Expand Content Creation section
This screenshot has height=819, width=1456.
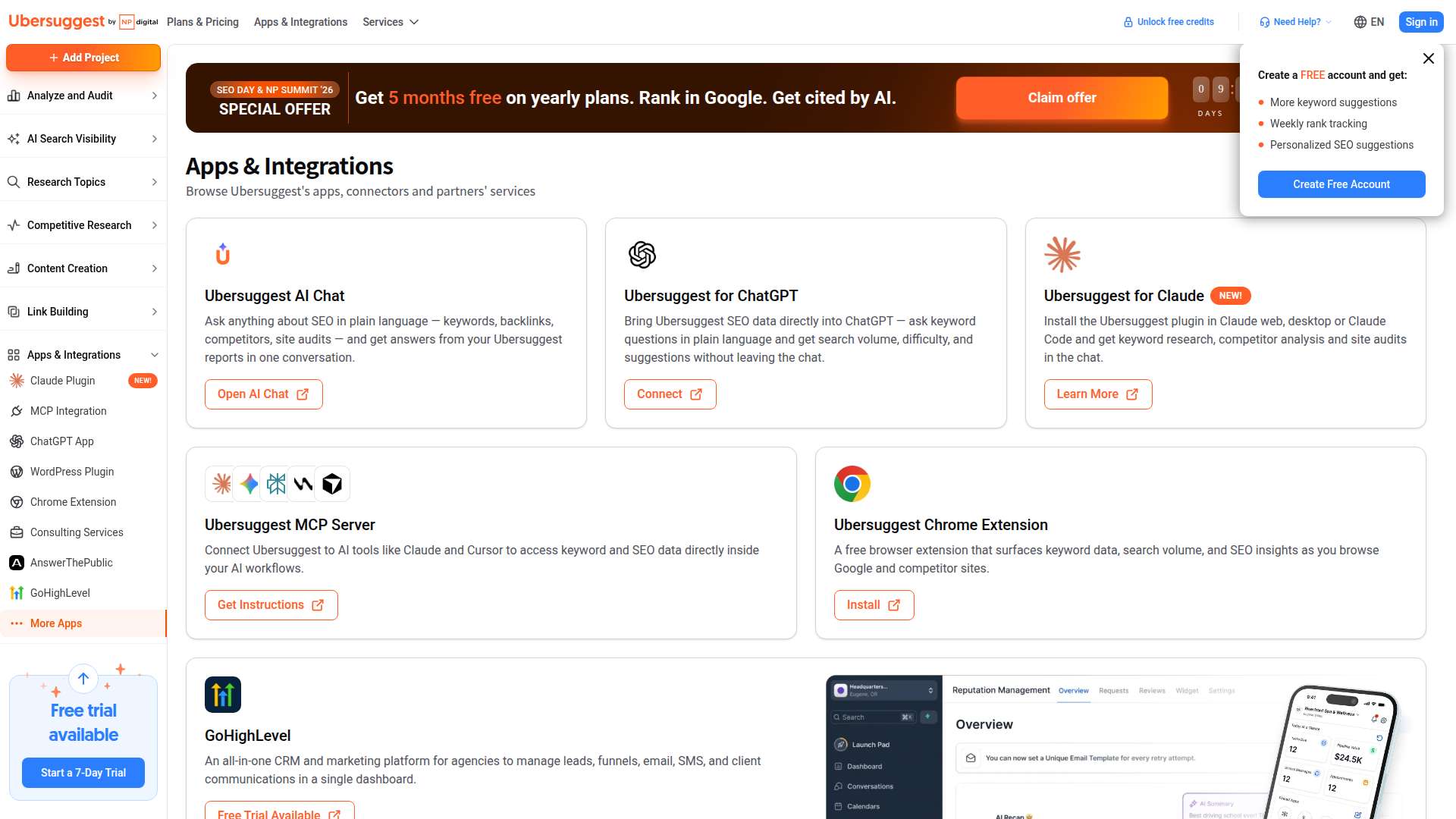pos(83,268)
